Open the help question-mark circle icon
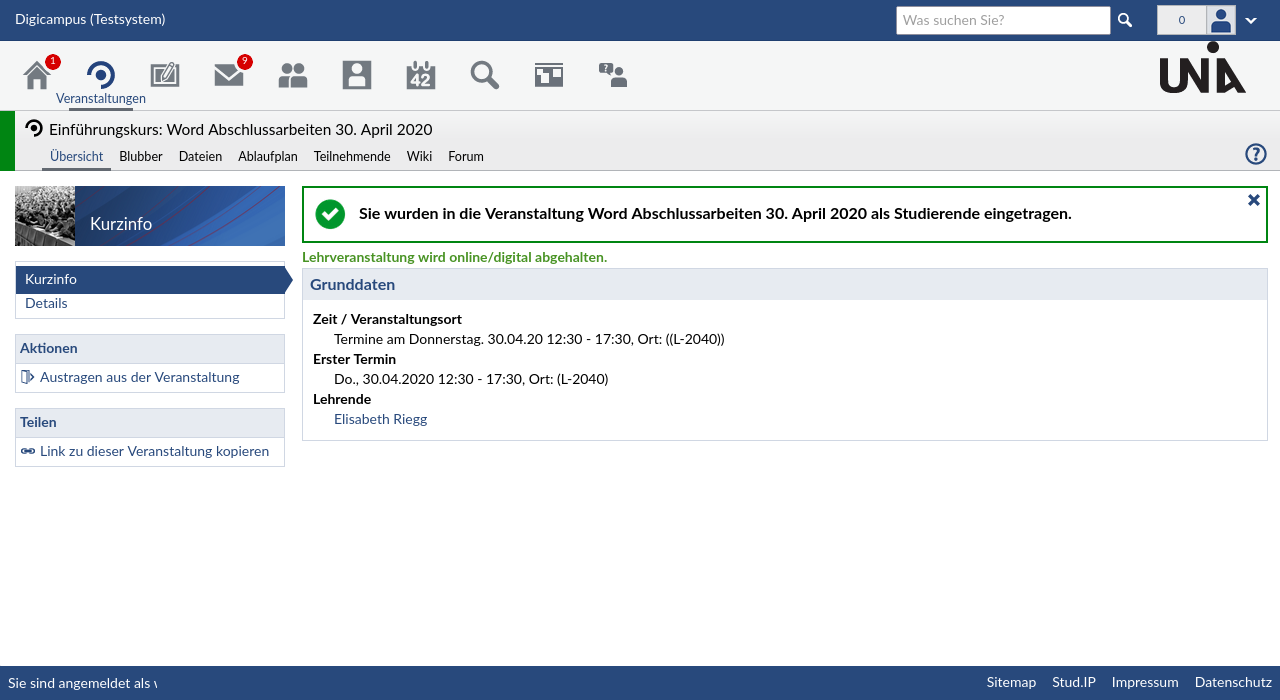Image resolution: width=1280 pixels, height=700 pixels. 1255,154
